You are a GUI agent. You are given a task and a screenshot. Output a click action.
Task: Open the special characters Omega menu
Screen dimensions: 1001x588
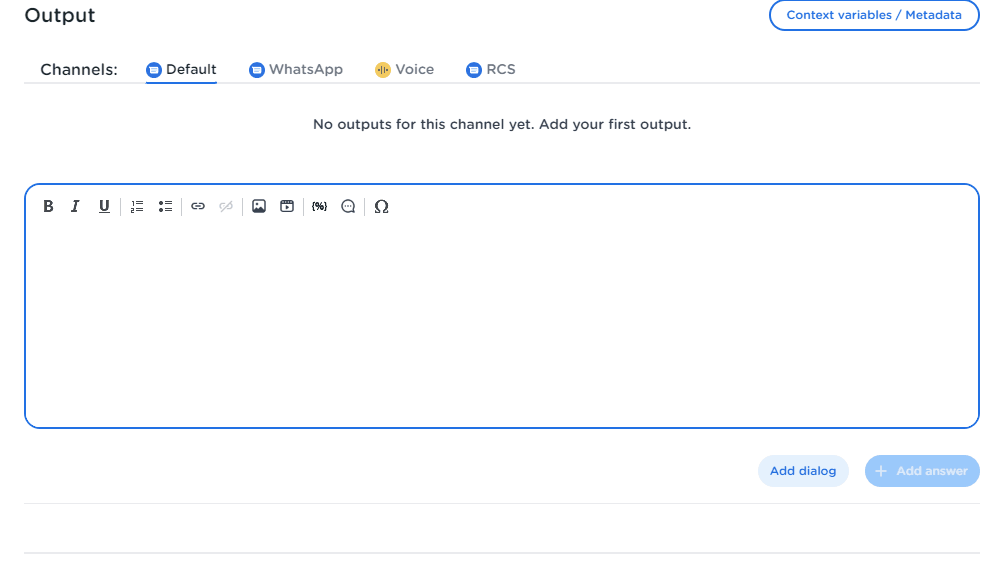point(381,206)
